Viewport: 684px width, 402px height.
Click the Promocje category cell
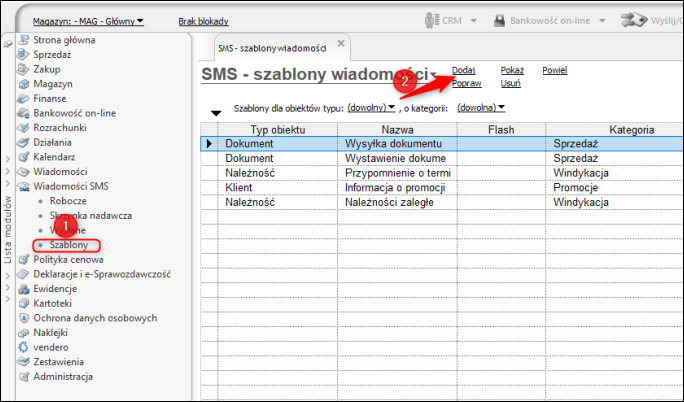coord(615,187)
